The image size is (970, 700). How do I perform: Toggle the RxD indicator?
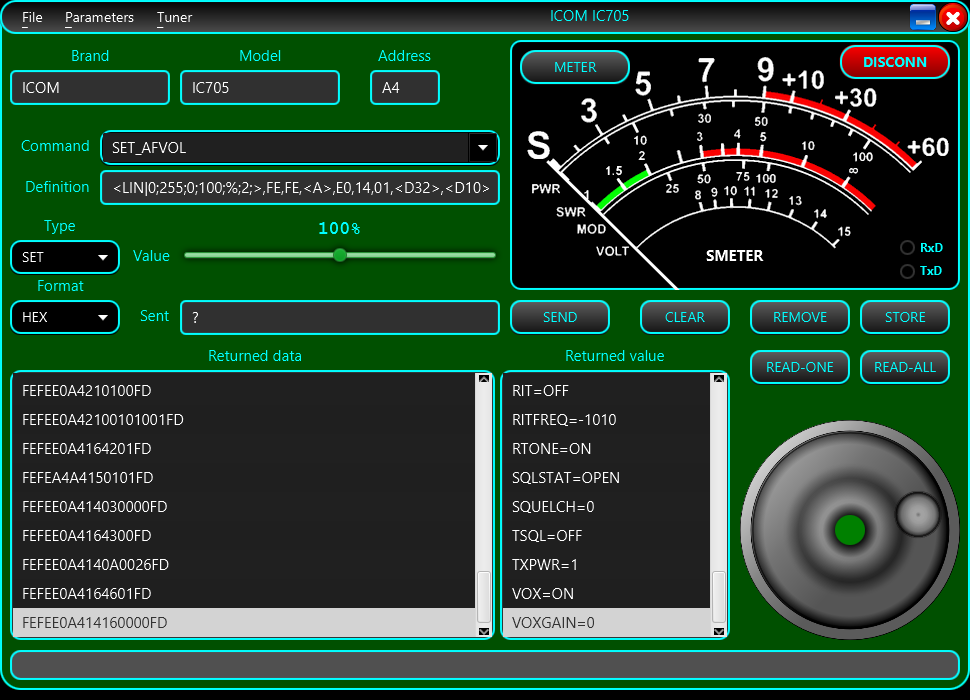[907, 248]
